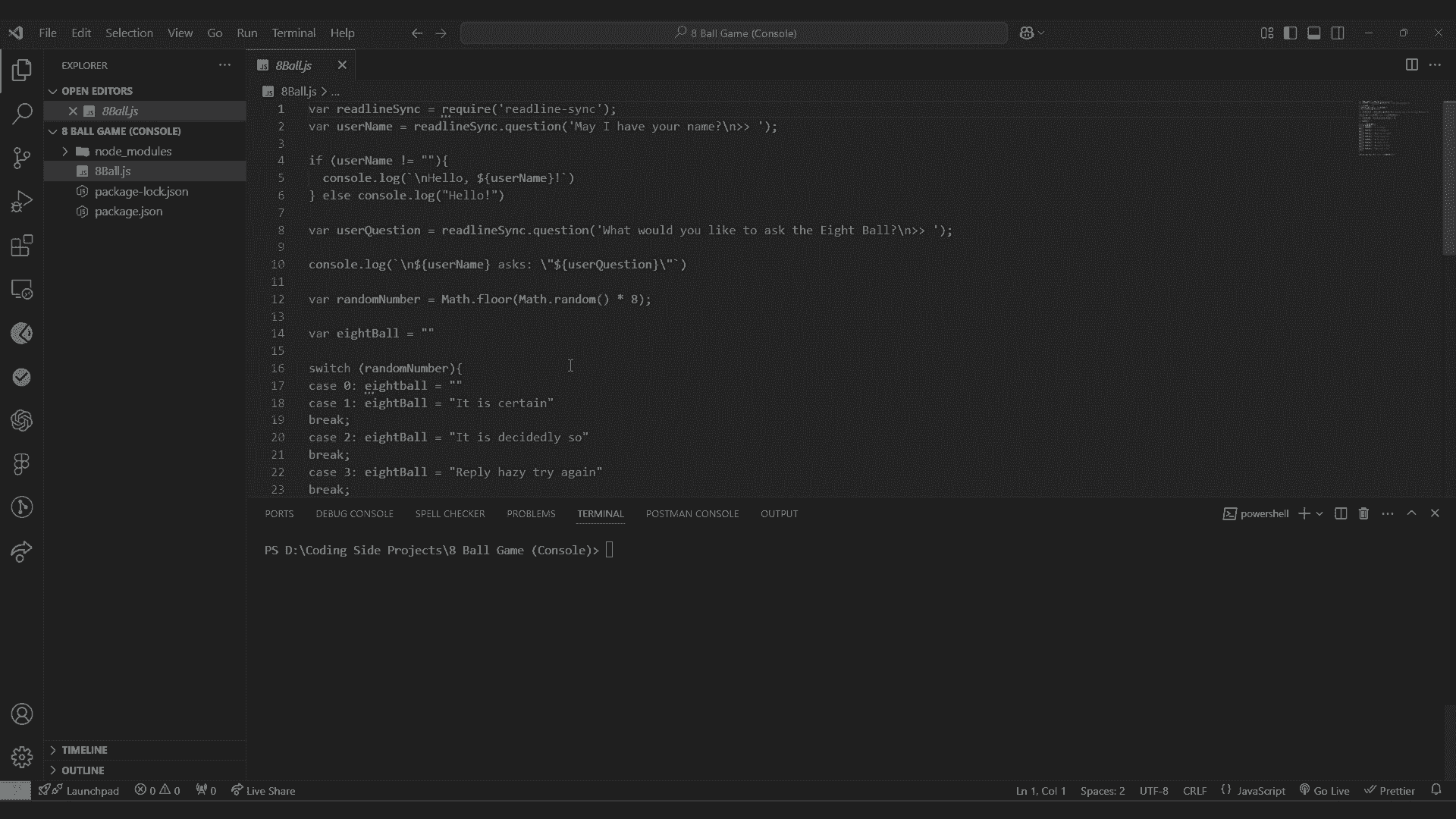Open package-lock.json in the explorer
Screen dimensions: 1456x819
(141, 191)
